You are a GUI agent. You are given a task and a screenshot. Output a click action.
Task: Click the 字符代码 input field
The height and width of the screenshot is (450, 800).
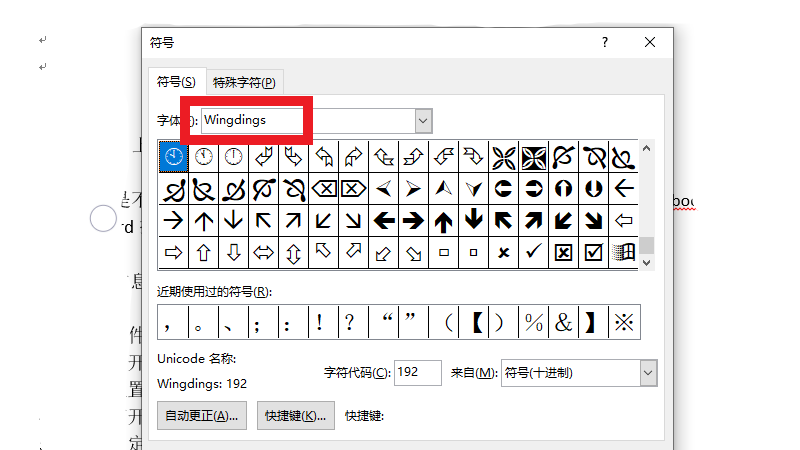[418, 373]
